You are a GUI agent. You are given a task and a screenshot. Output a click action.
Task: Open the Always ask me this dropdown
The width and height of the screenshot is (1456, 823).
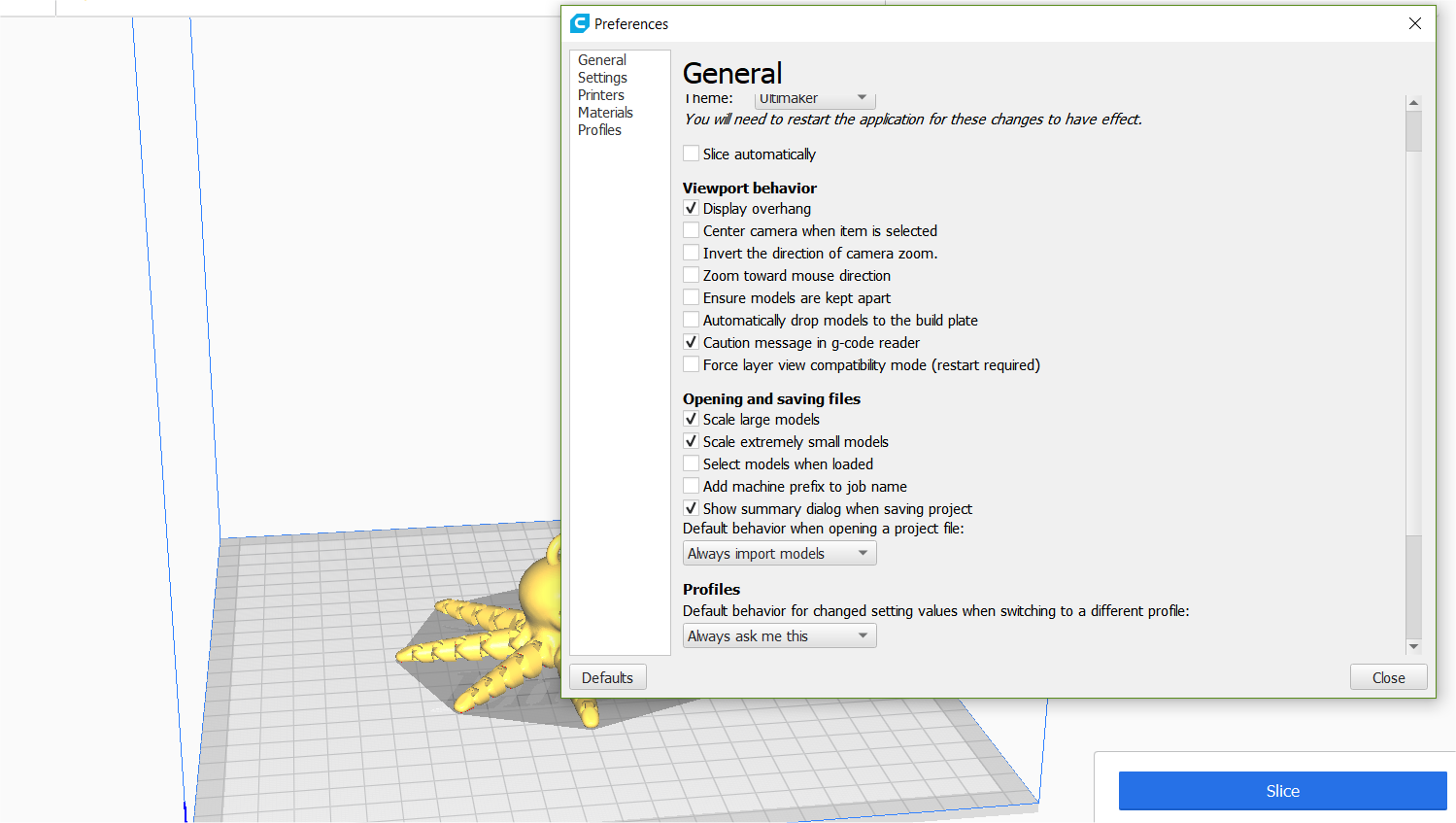[780, 635]
